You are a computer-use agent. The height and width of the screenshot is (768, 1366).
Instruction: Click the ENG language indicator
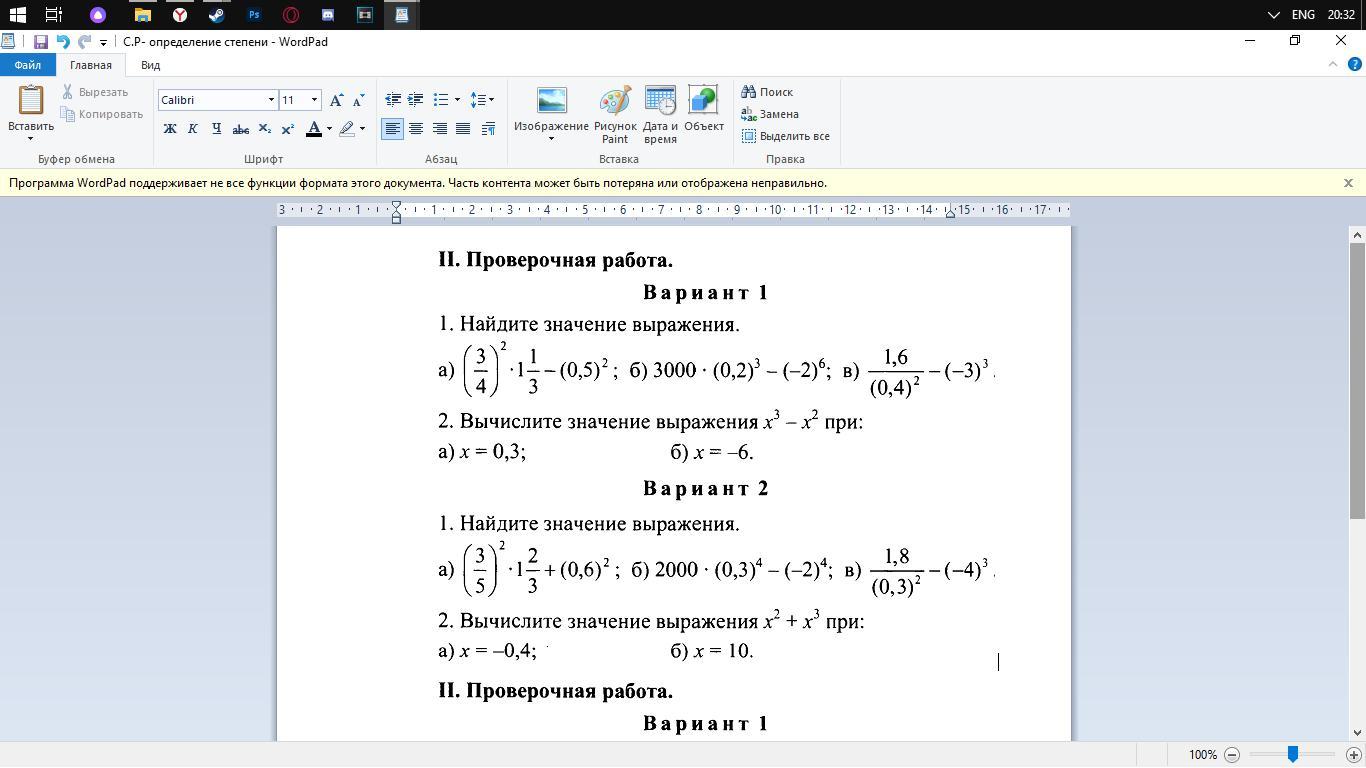pos(1303,15)
